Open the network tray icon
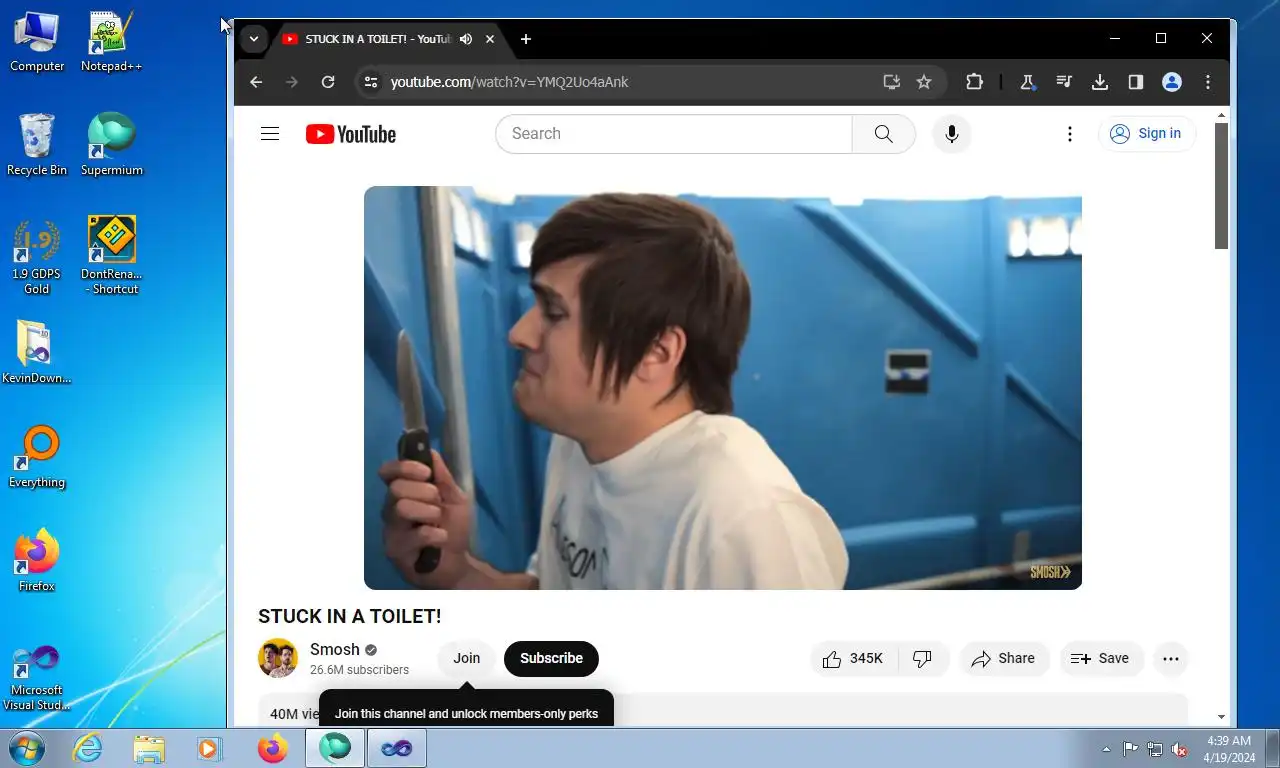Viewport: 1280px width, 768px height. [1155, 749]
